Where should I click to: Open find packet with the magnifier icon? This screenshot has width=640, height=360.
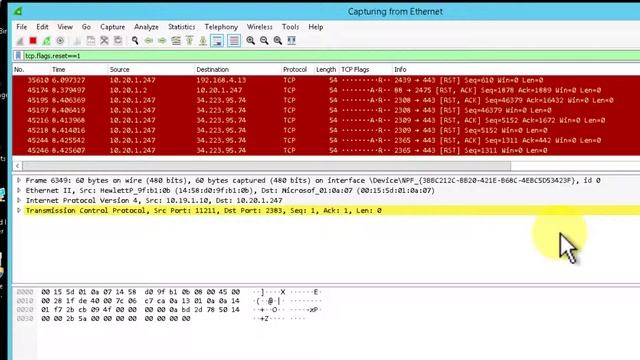pyautogui.click(x=135, y=40)
